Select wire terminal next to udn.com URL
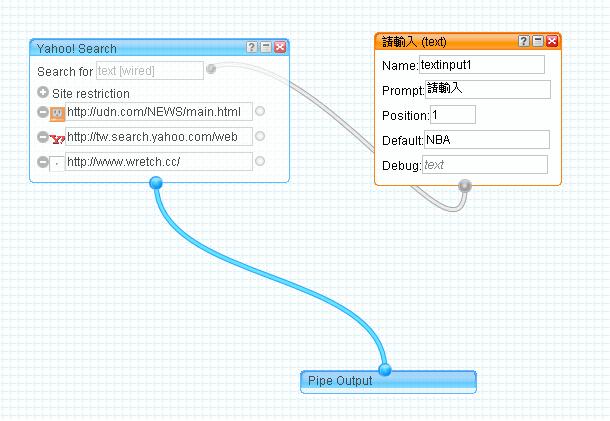The height and width of the screenshot is (421, 610). (x=260, y=112)
